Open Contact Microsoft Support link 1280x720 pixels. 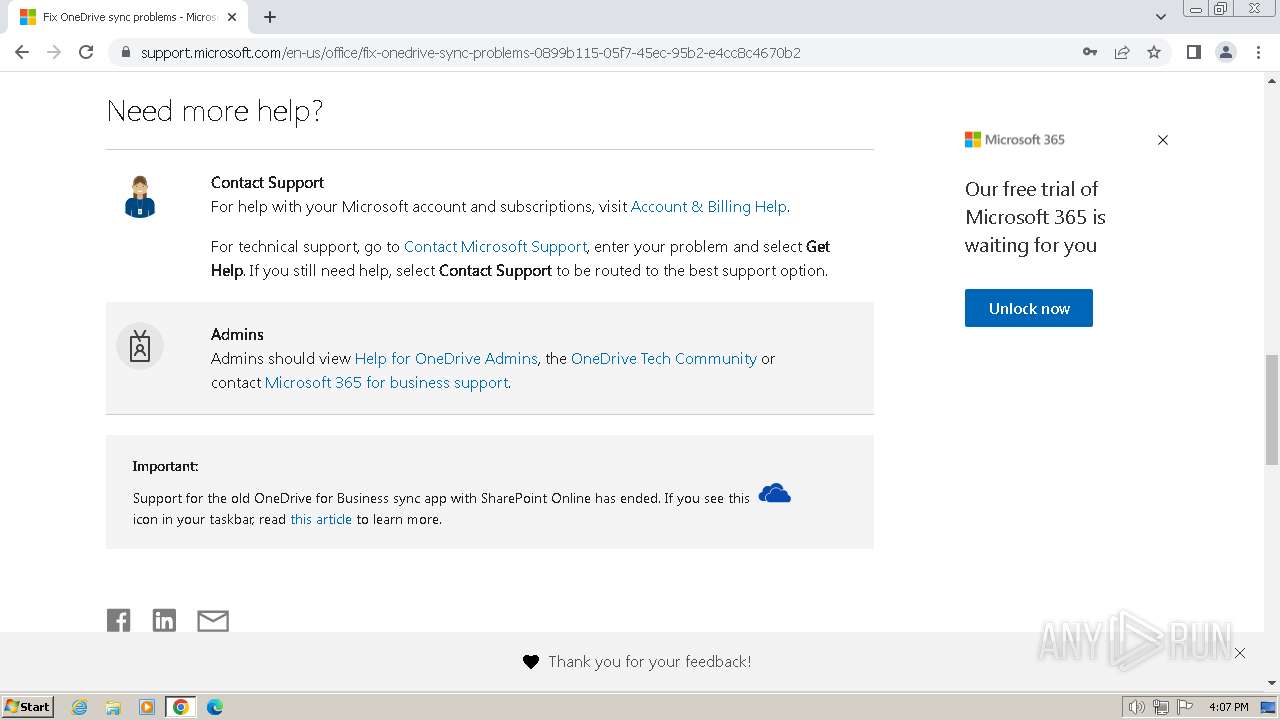[495, 246]
